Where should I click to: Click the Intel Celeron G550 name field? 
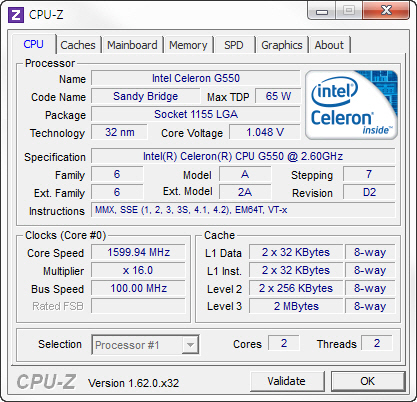[x=196, y=78]
